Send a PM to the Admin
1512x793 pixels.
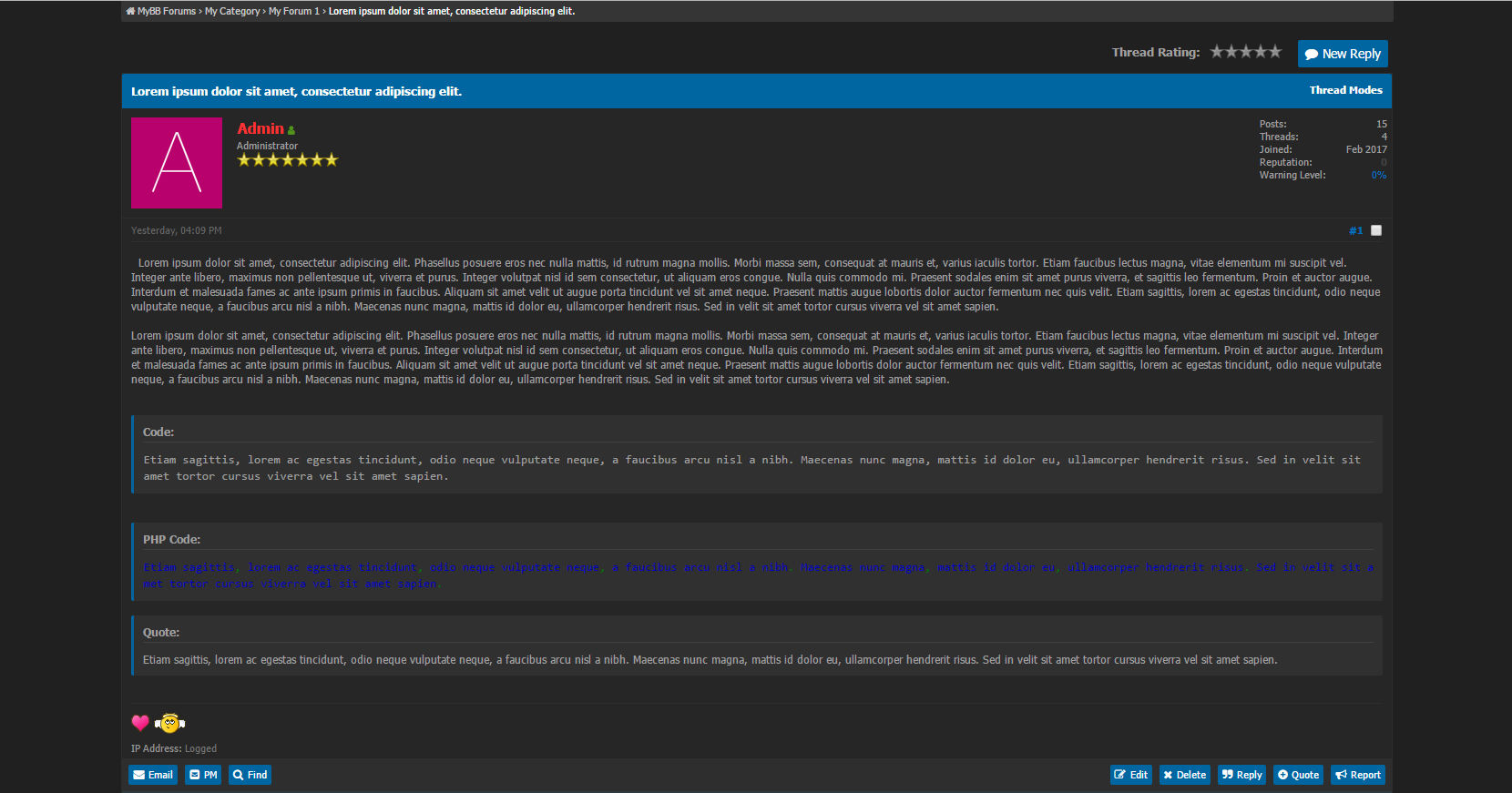203,775
